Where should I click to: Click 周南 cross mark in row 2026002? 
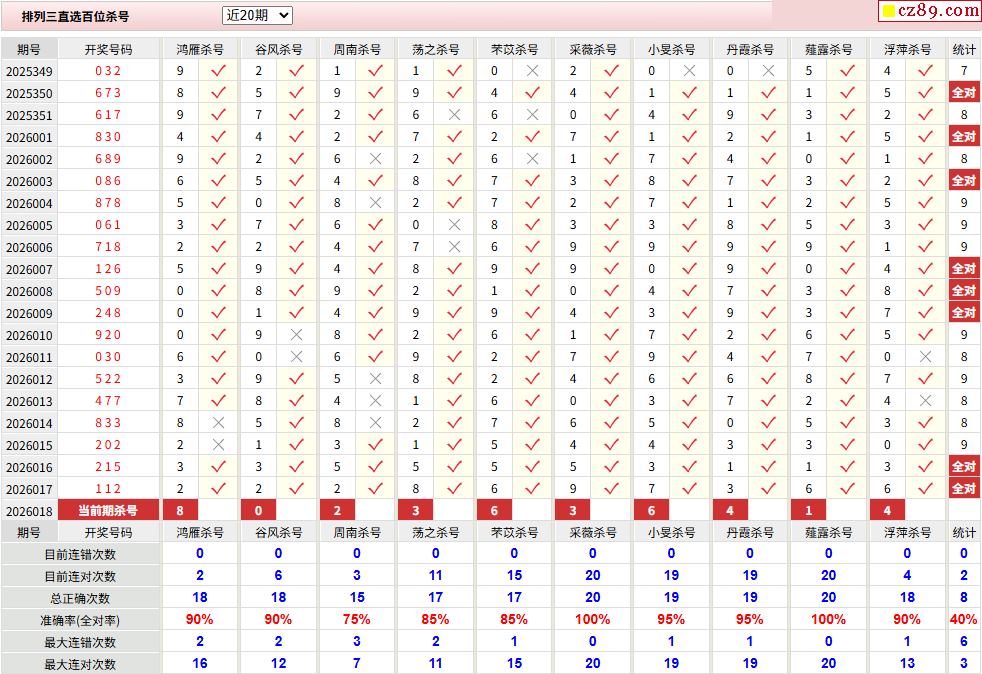coord(376,158)
